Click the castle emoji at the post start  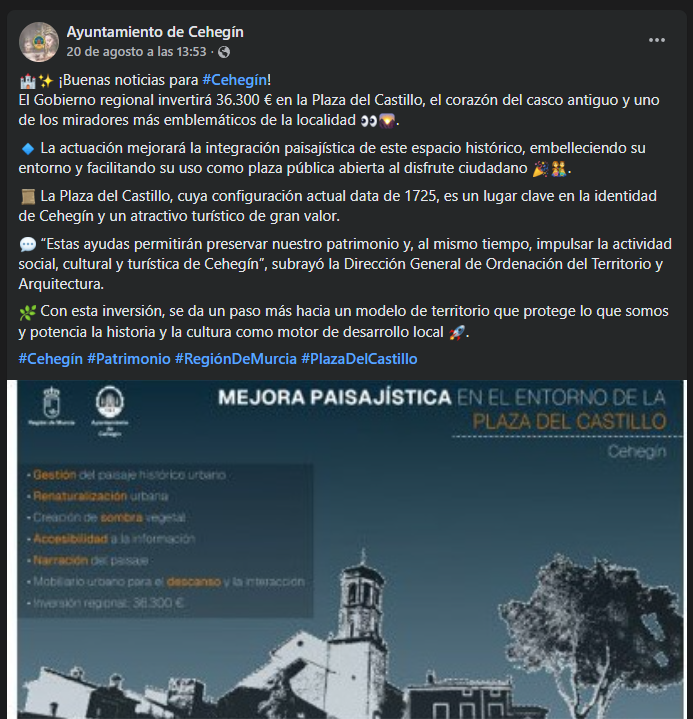click(28, 82)
